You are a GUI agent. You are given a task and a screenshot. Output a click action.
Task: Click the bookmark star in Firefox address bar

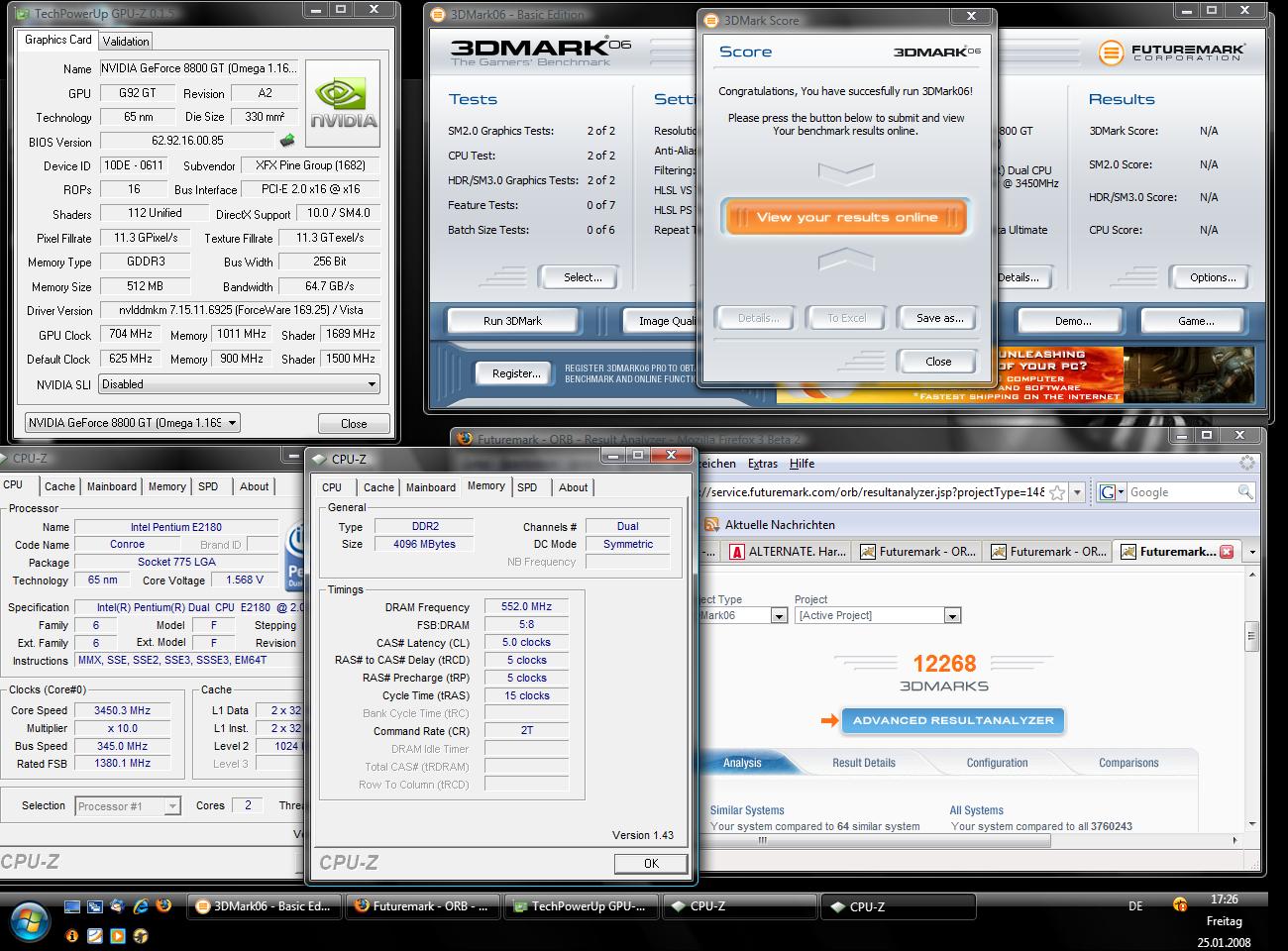1058,492
